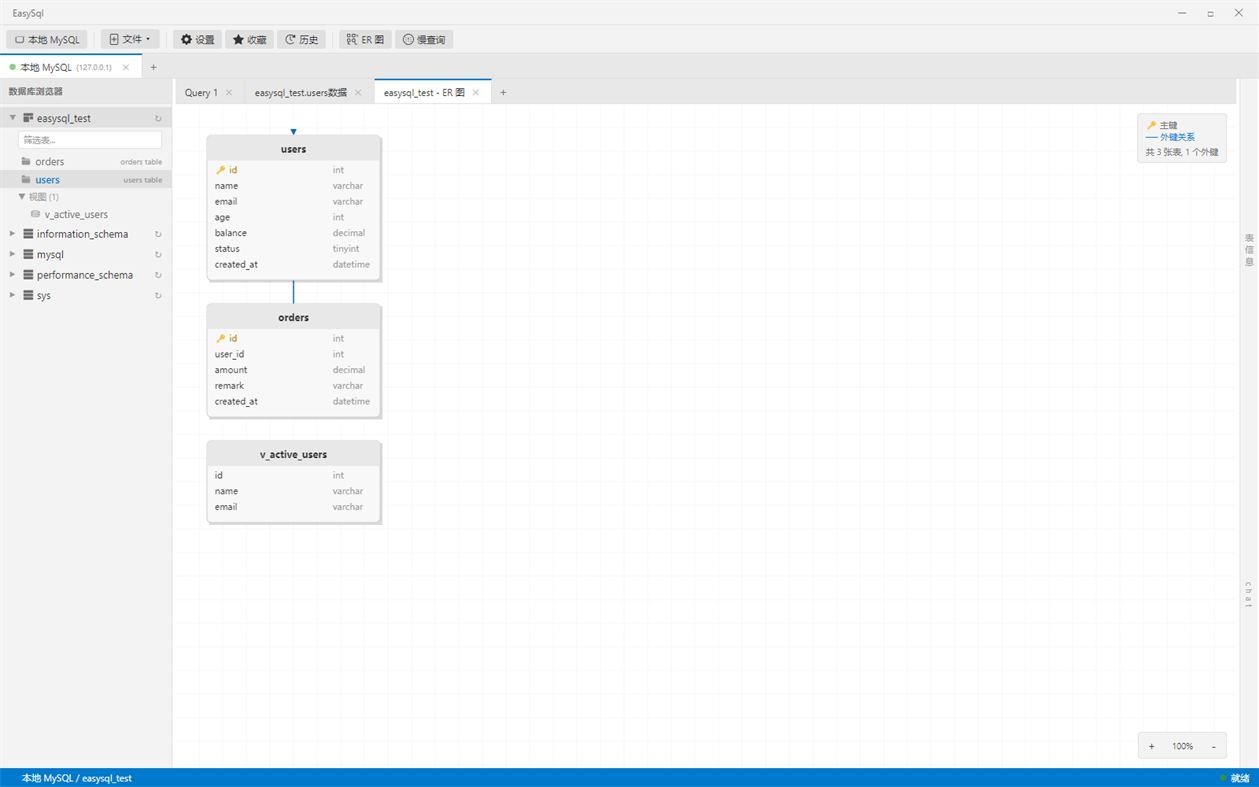
Task: Select the easysql_test - ER 图 tab
Action: [x=424, y=92]
